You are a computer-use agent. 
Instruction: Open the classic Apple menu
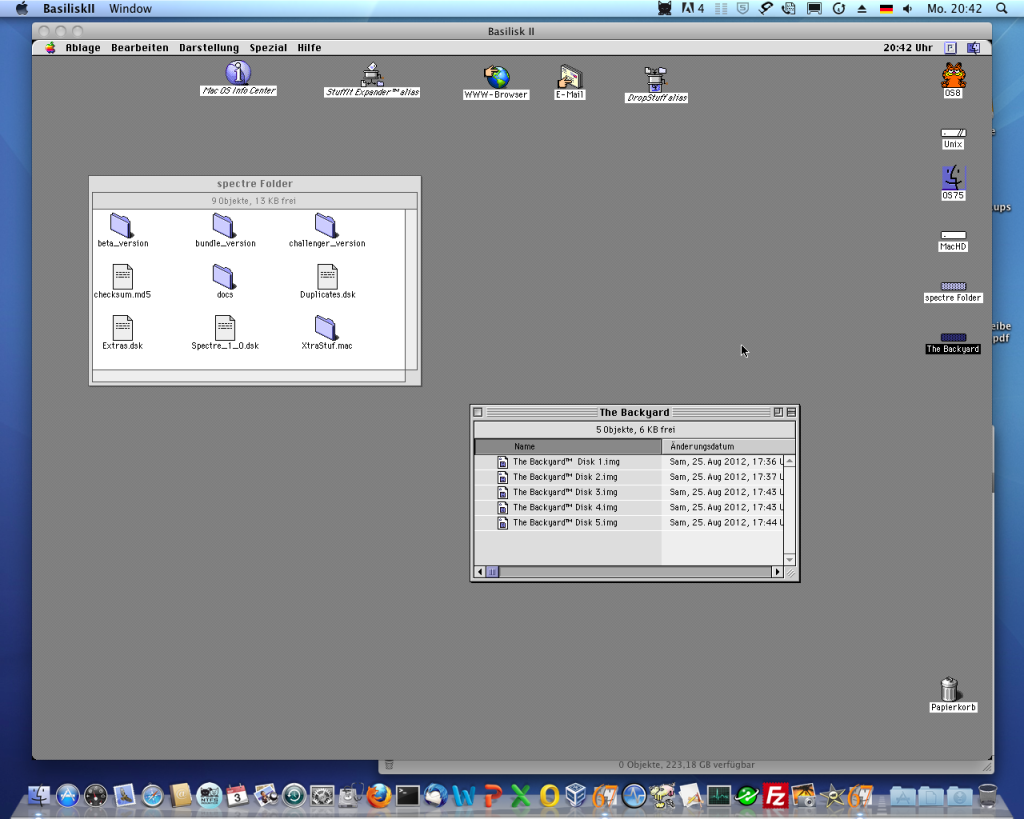(x=50, y=48)
